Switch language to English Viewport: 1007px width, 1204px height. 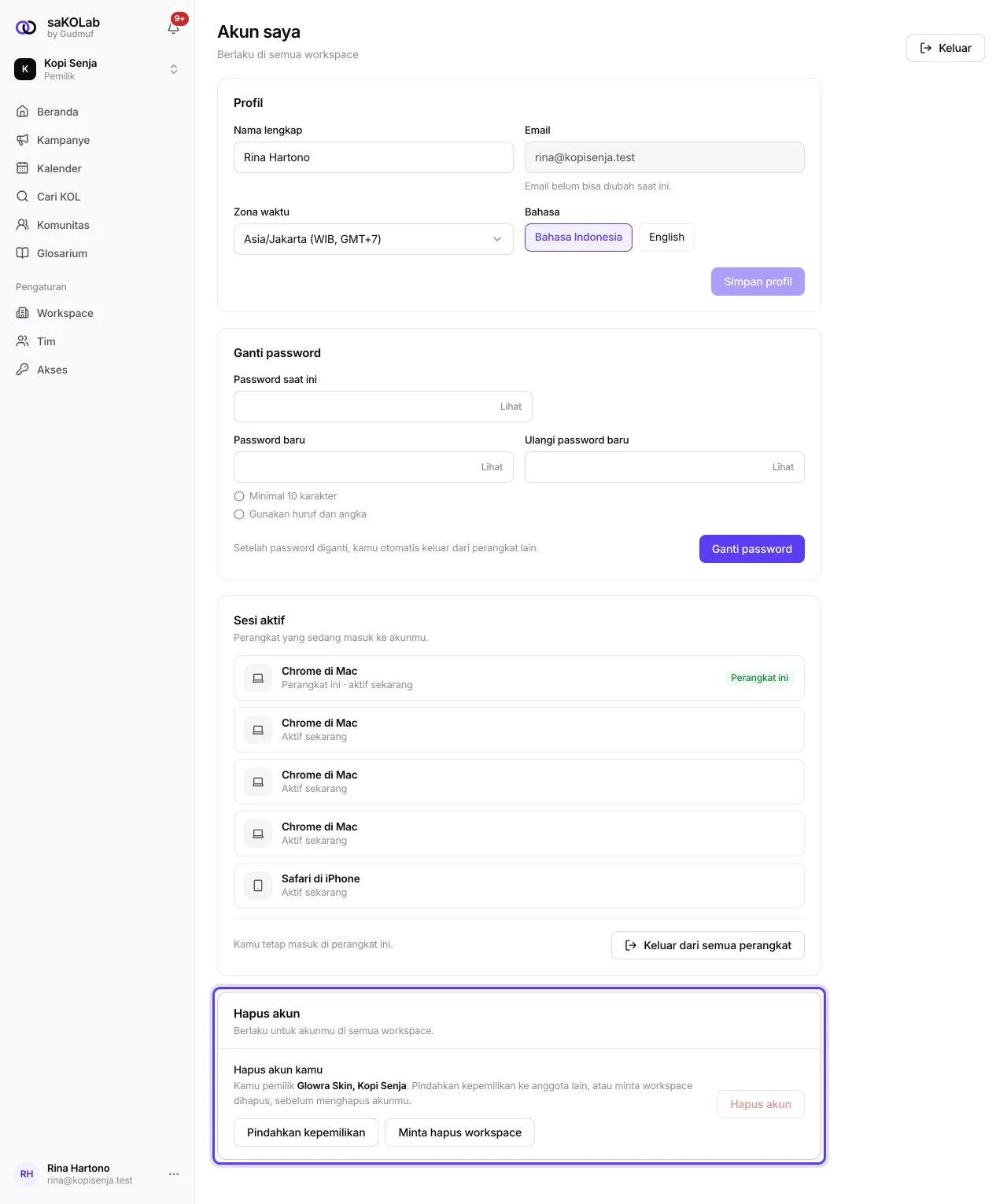[666, 237]
